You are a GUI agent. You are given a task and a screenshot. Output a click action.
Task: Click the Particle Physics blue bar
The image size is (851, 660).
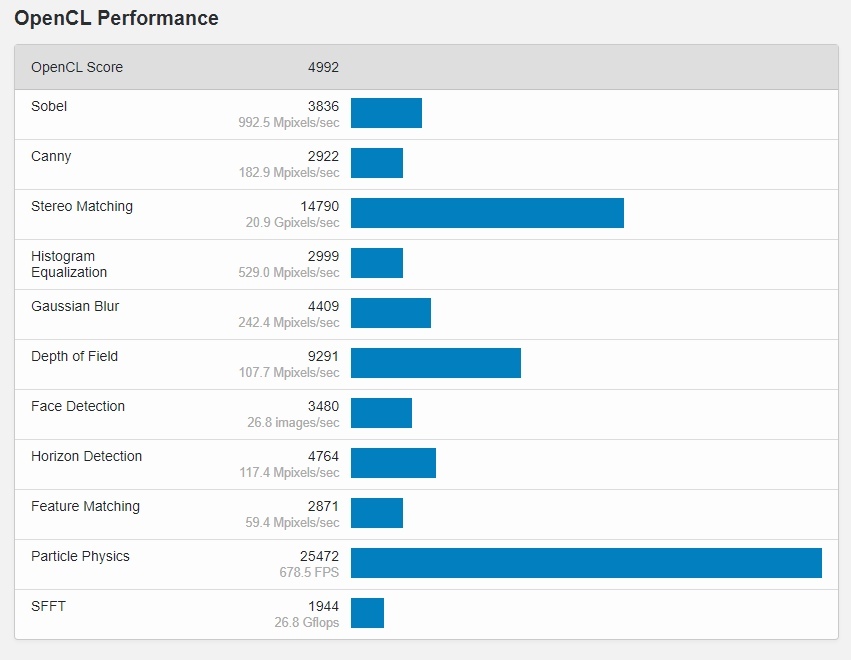click(586, 563)
